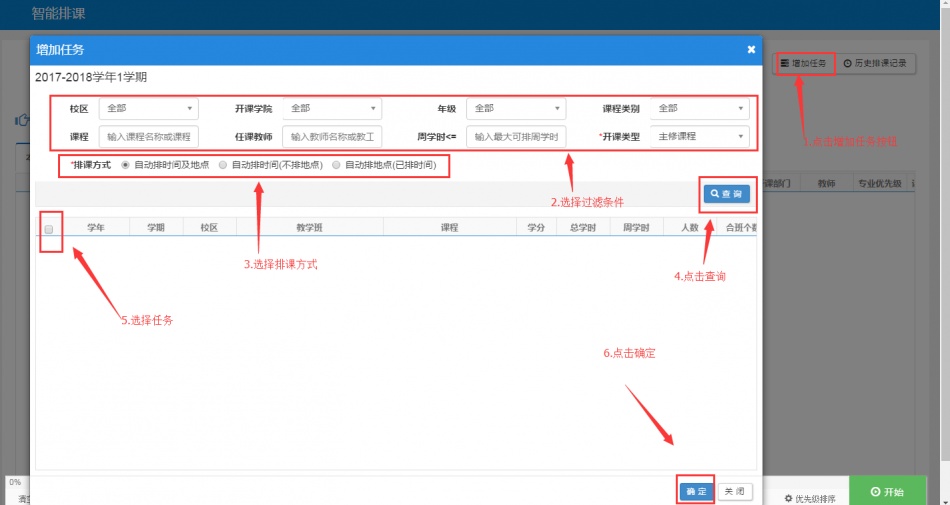Focus the 任课教师 teacher input field
Screen dimensions: 950x505
click(332, 136)
